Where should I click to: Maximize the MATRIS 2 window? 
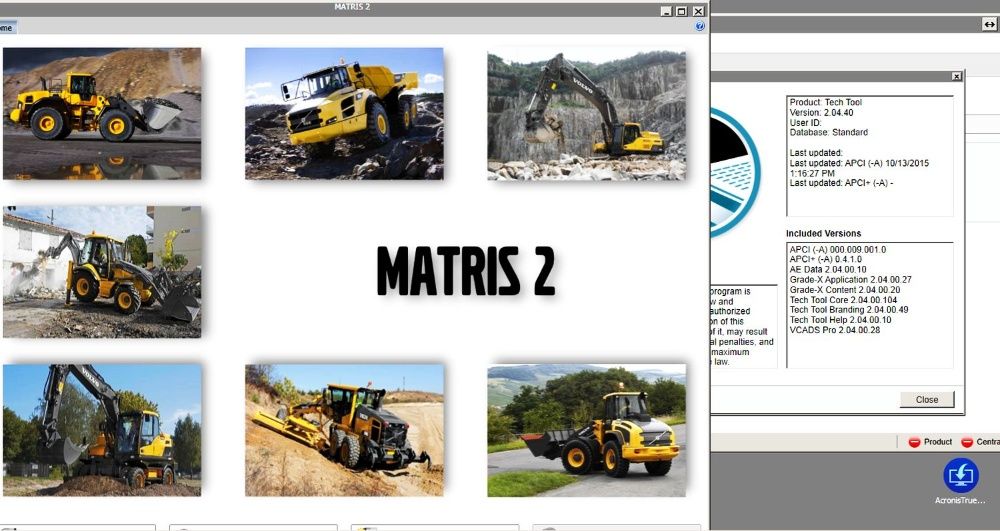[682, 11]
